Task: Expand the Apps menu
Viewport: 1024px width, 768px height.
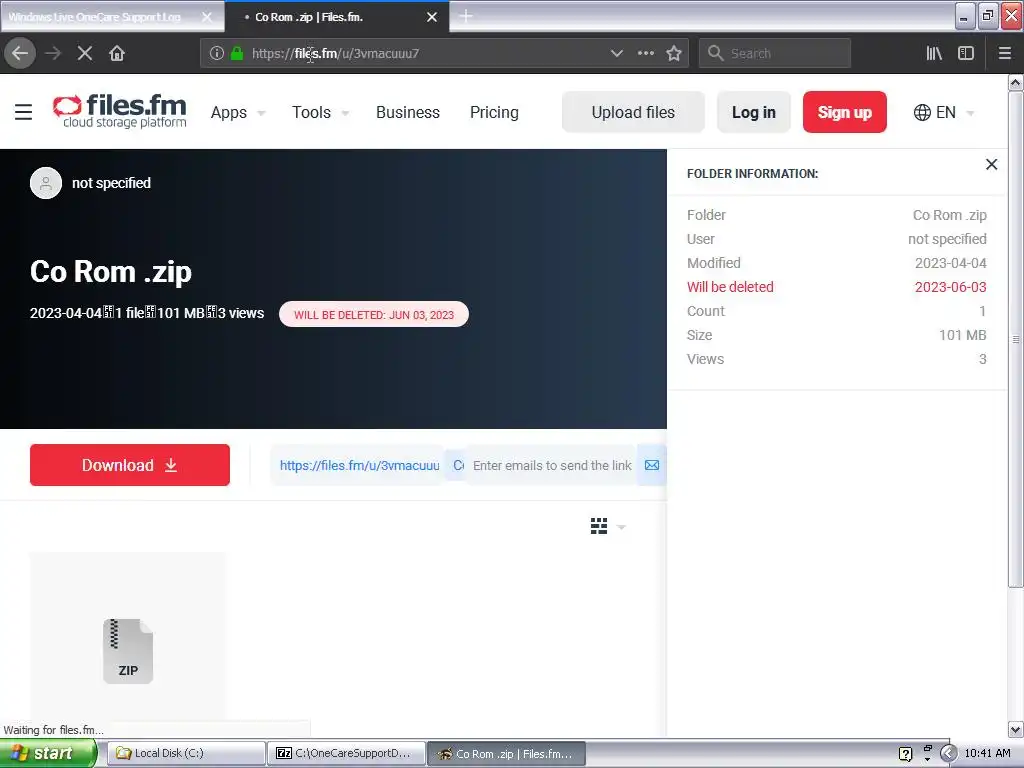Action: click(238, 112)
